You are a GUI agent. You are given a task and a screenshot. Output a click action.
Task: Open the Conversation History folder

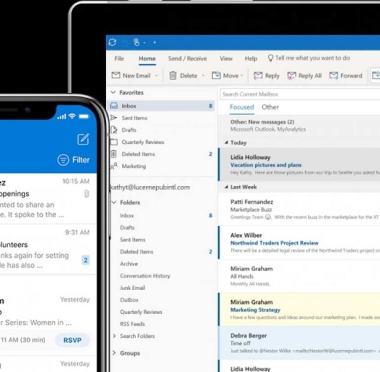[x=145, y=276]
